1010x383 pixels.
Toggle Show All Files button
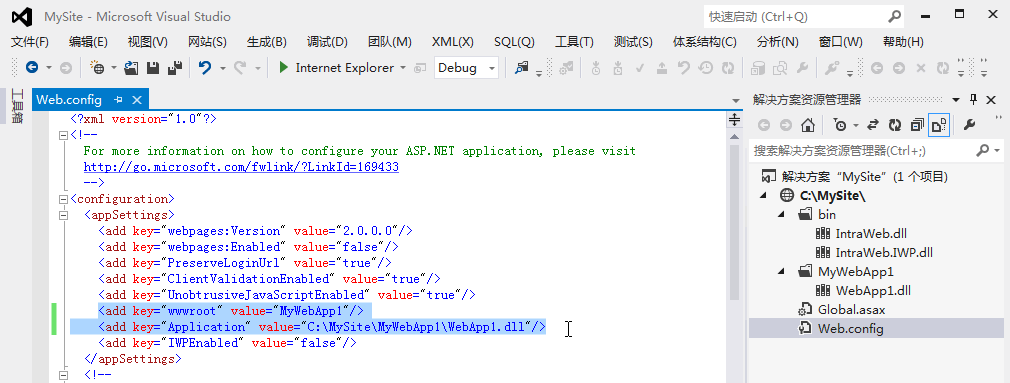pyautogui.click(x=939, y=125)
